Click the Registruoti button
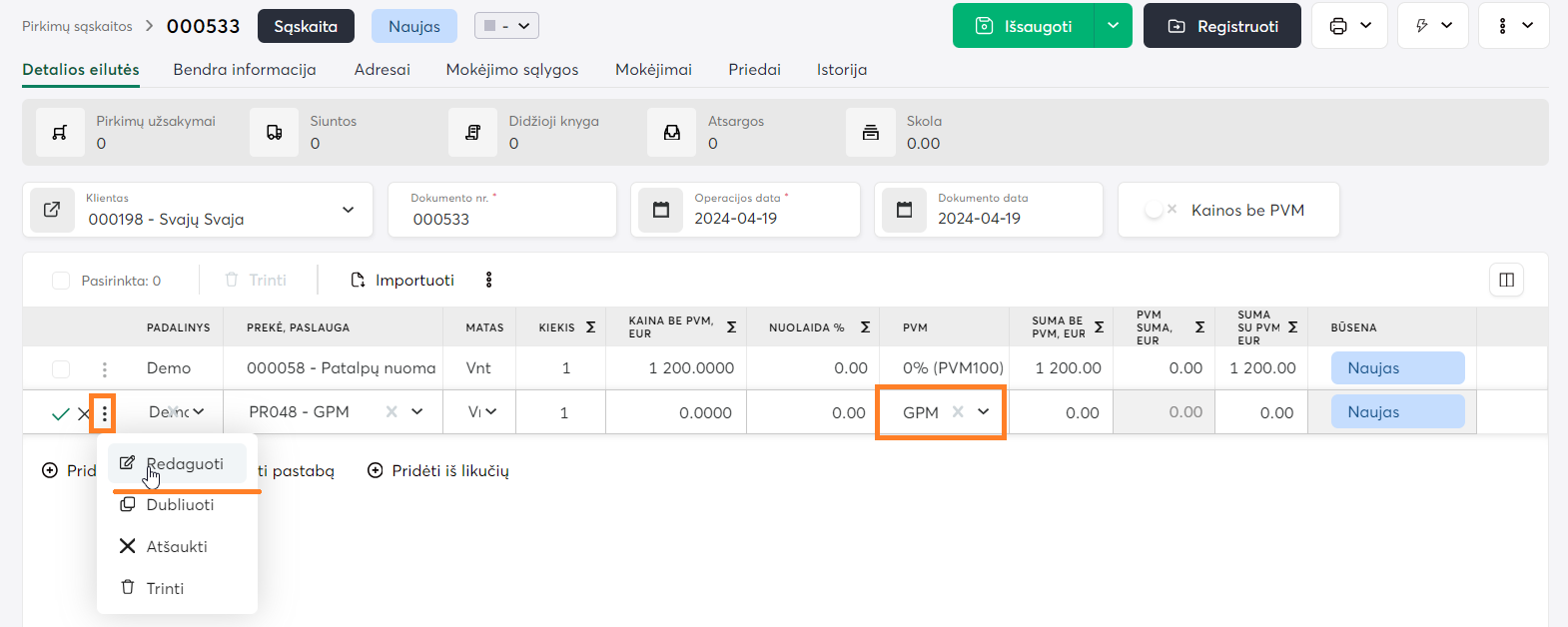This screenshot has width=1568, height=627. click(1221, 26)
